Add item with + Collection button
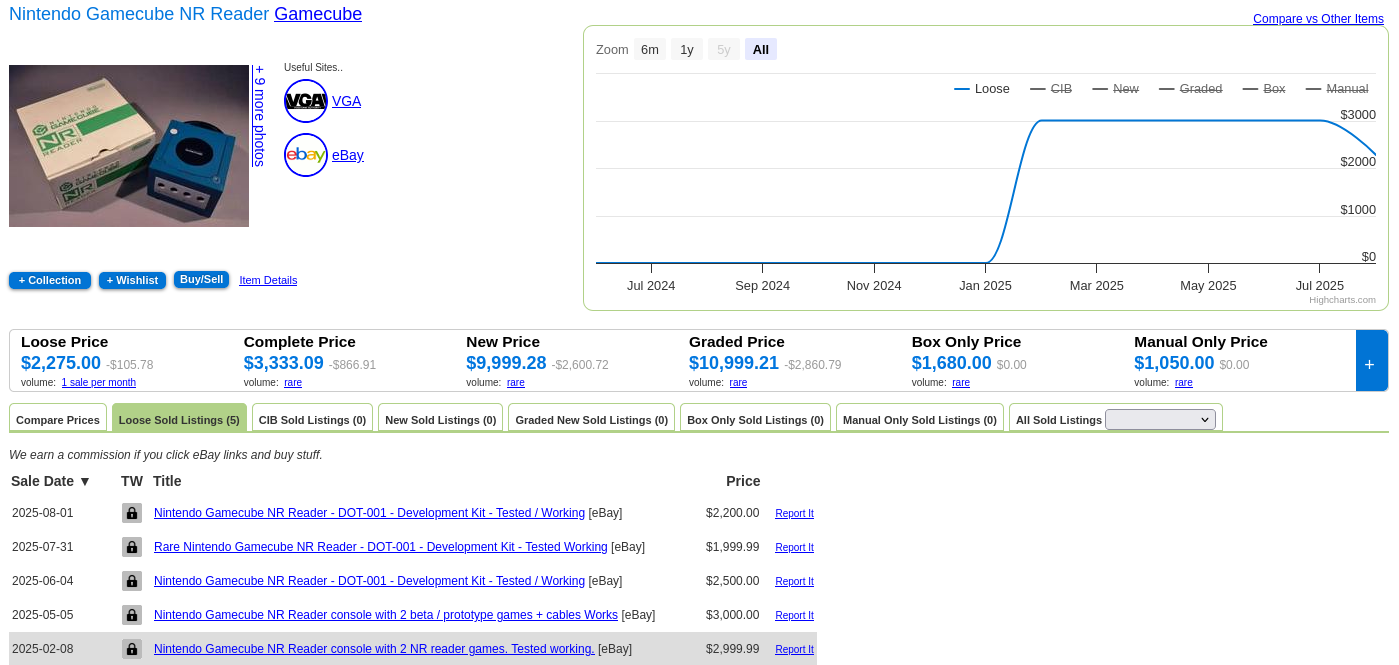The width and height of the screenshot is (1399, 665). pyautogui.click(x=50, y=280)
